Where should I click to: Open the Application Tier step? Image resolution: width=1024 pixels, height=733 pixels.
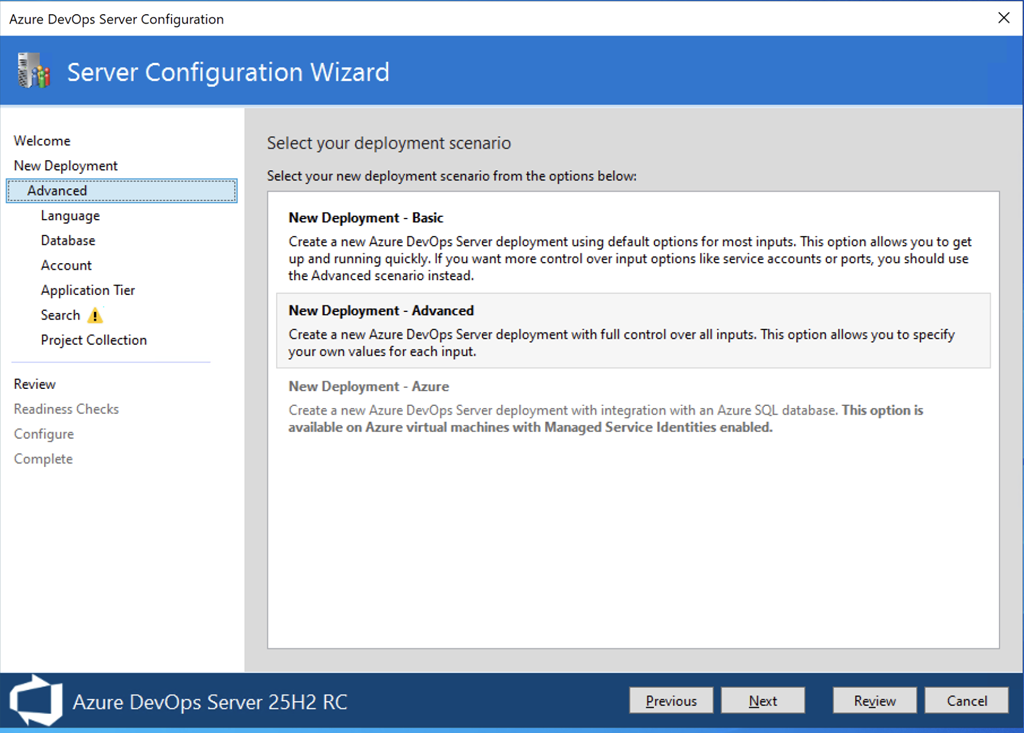click(x=88, y=291)
